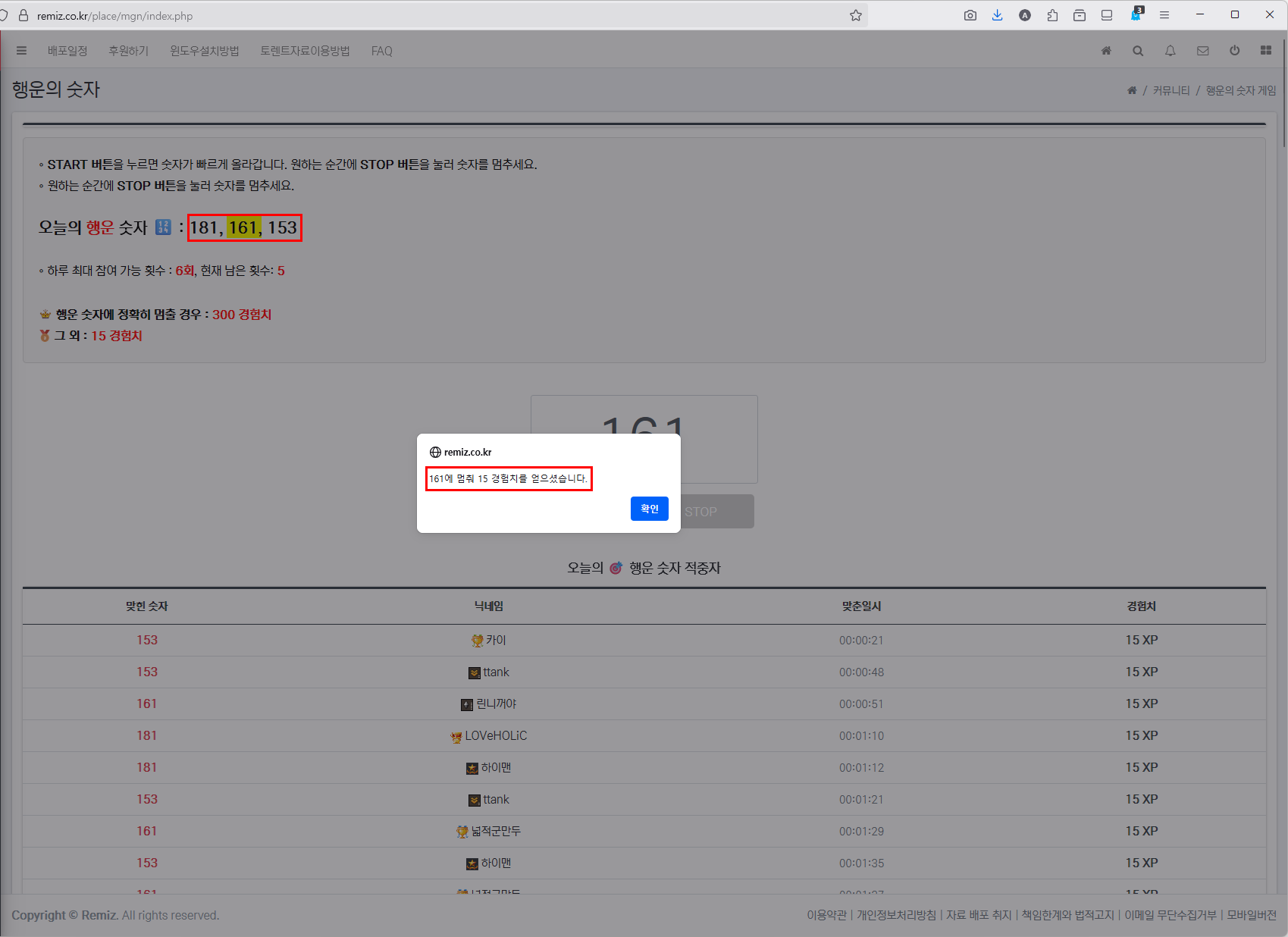Click the 경험치 column header

(1142, 606)
